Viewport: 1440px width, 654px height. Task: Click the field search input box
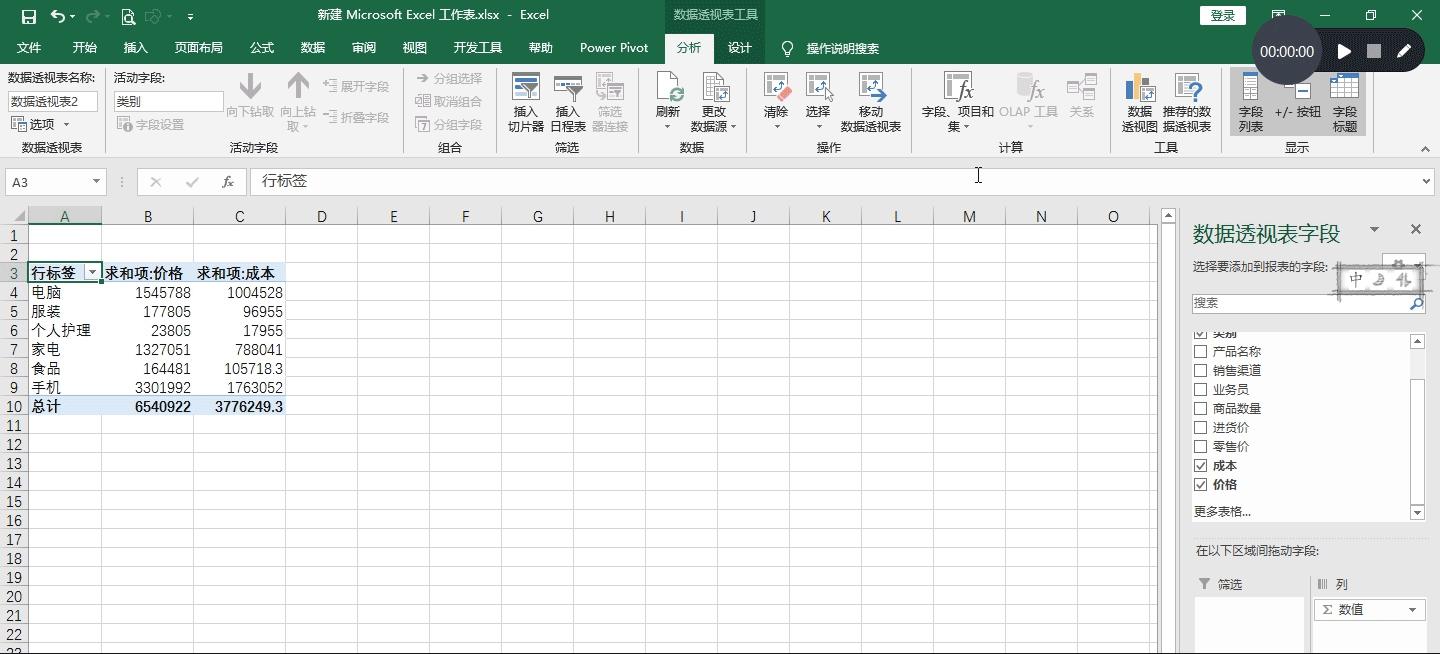point(1300,303)
